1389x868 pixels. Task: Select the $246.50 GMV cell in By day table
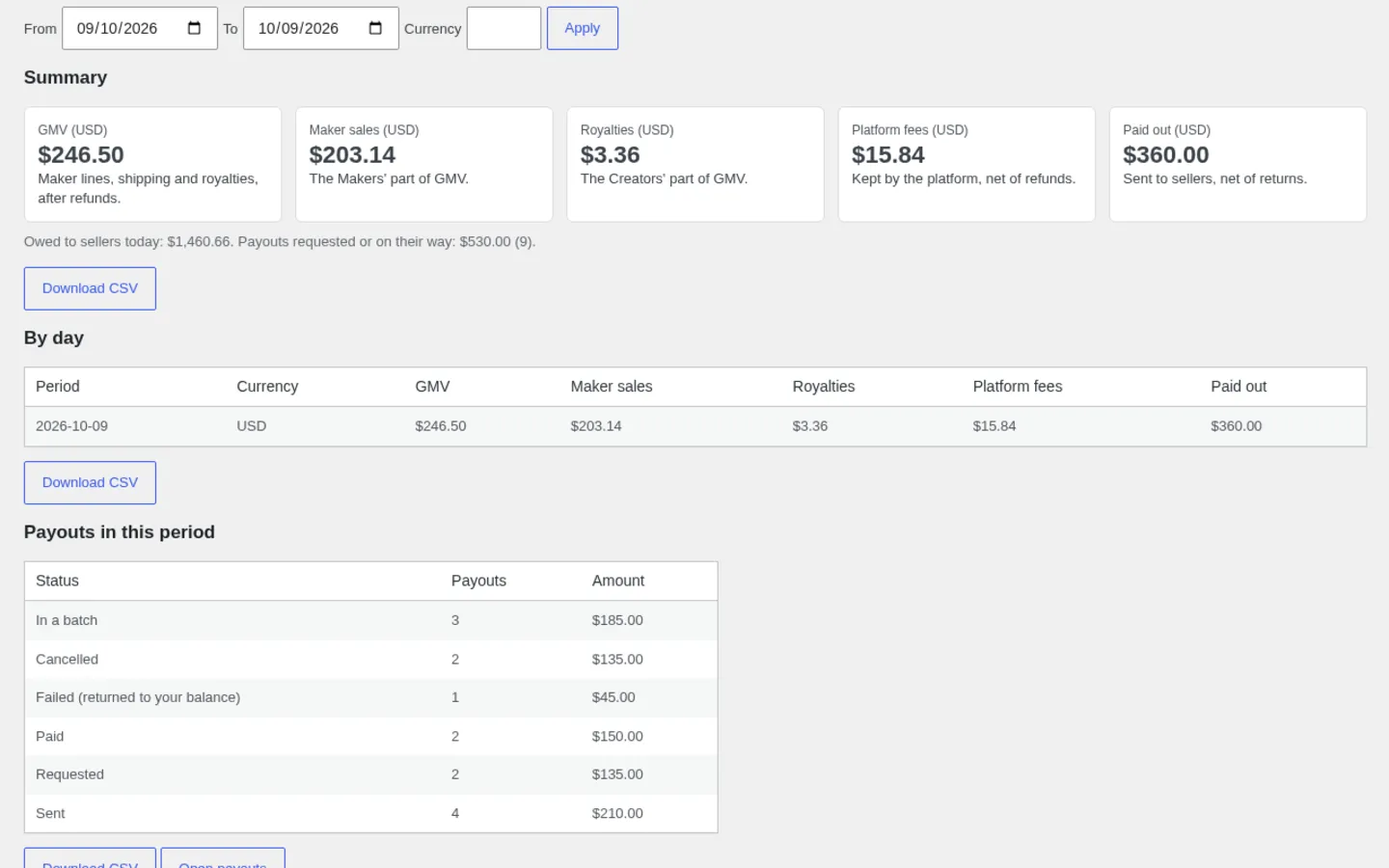(x=441, y=426)
